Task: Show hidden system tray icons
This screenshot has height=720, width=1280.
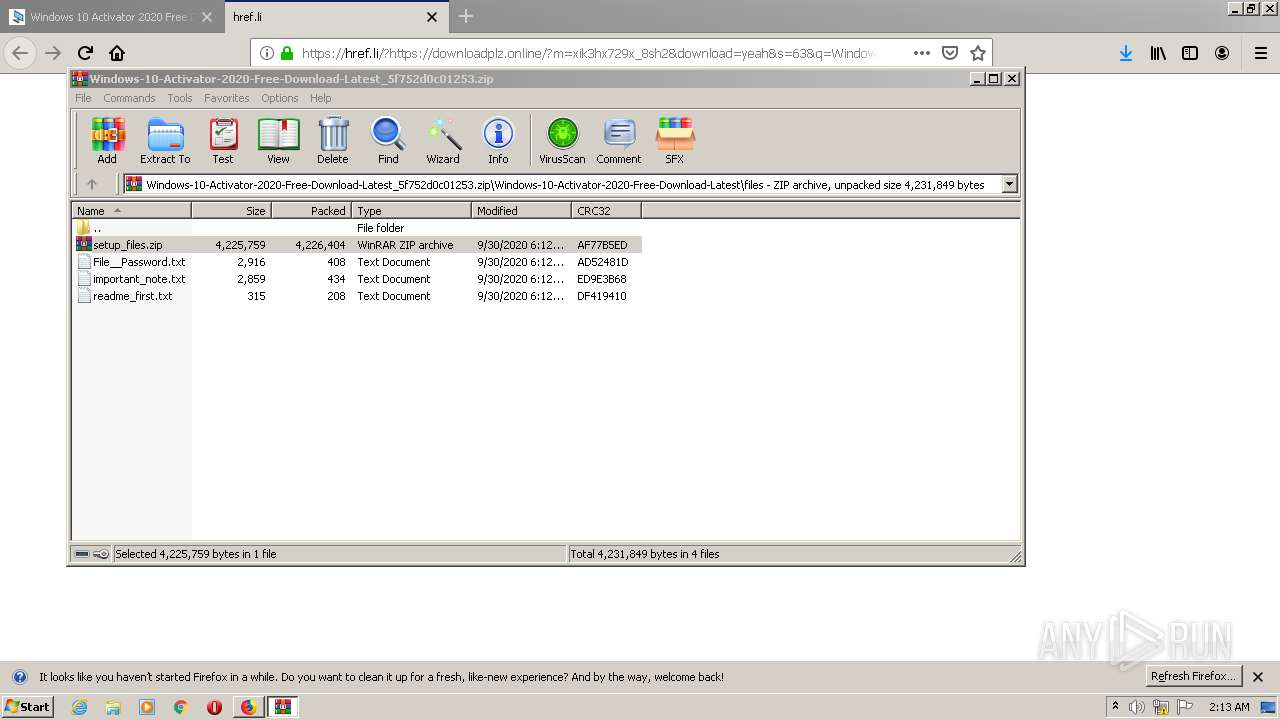Action: 1115,706
